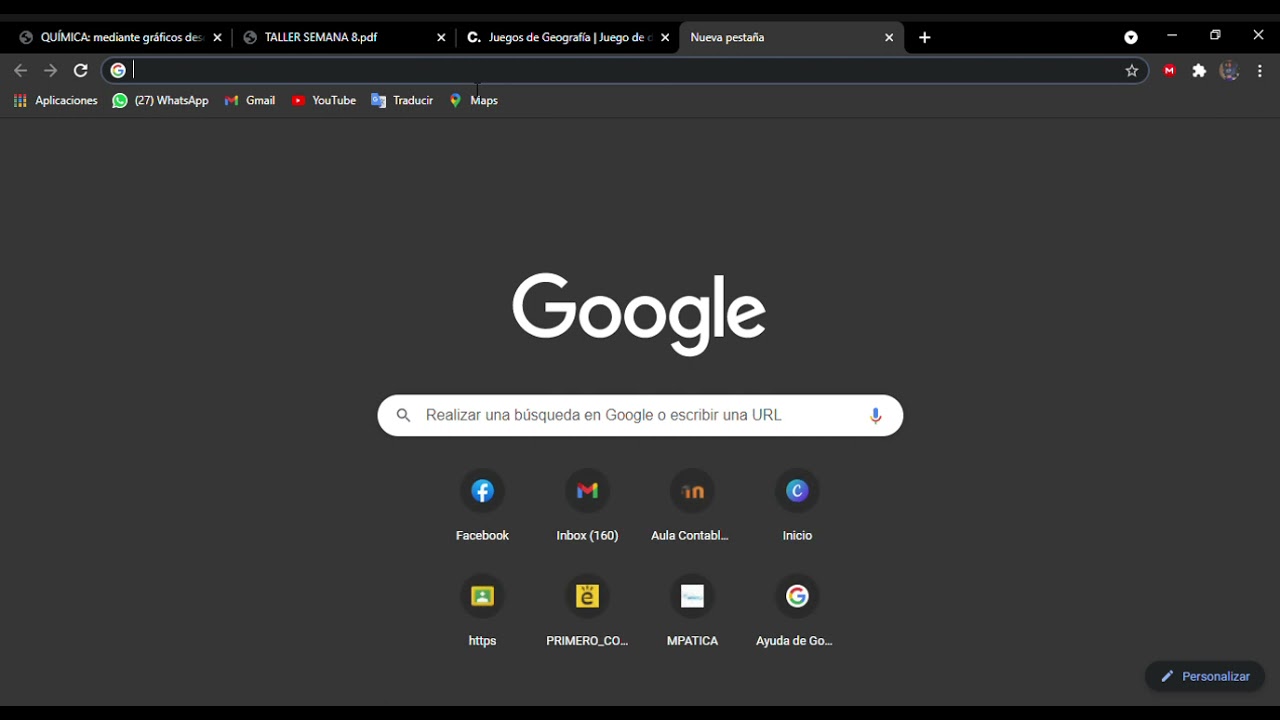Click the Google logo
The height and width of the screenshot is (720, 1280).
(639, 313)
